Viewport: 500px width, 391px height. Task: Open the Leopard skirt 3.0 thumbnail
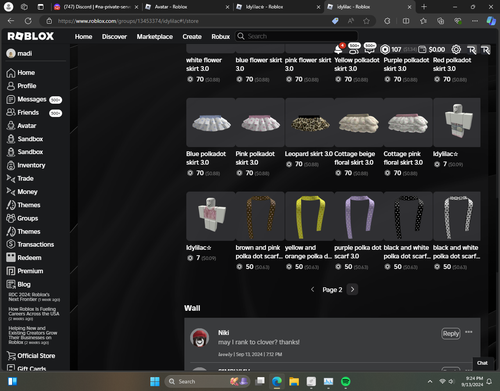coord(310,123)
